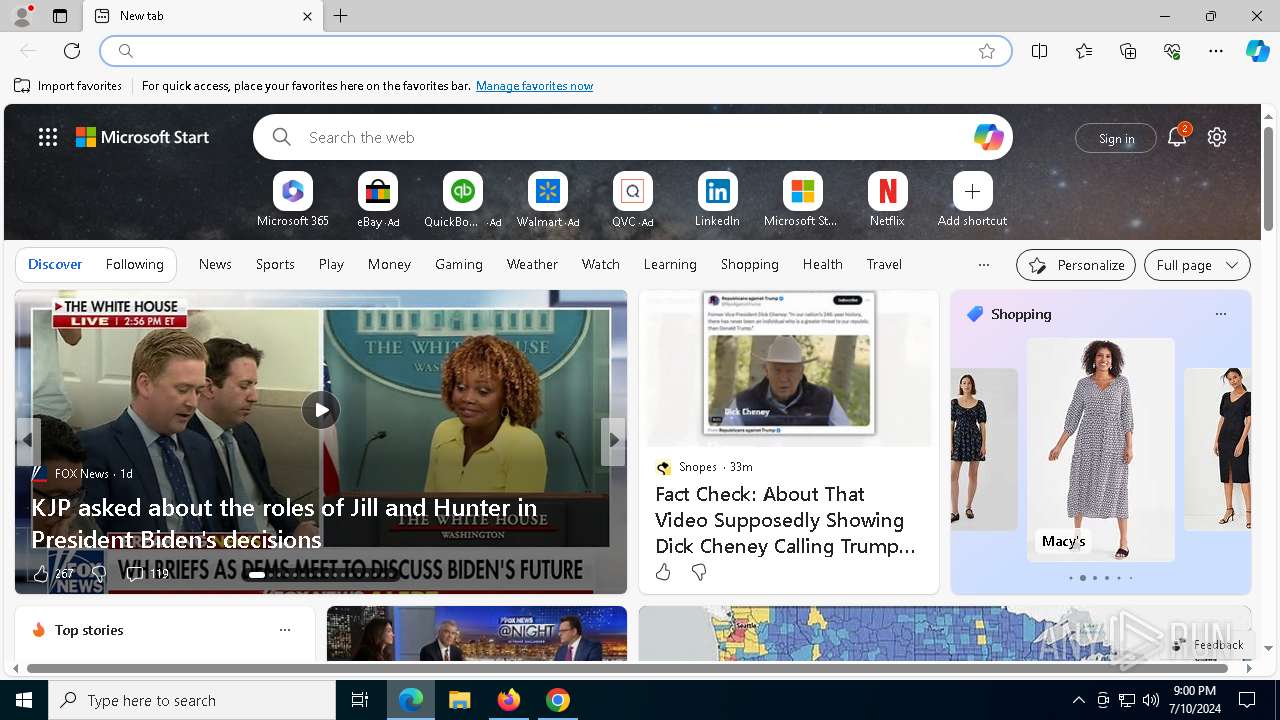Open the Play category
Image resolution: width=1280 pixels, height=720 pixels.
pos(331,264)
